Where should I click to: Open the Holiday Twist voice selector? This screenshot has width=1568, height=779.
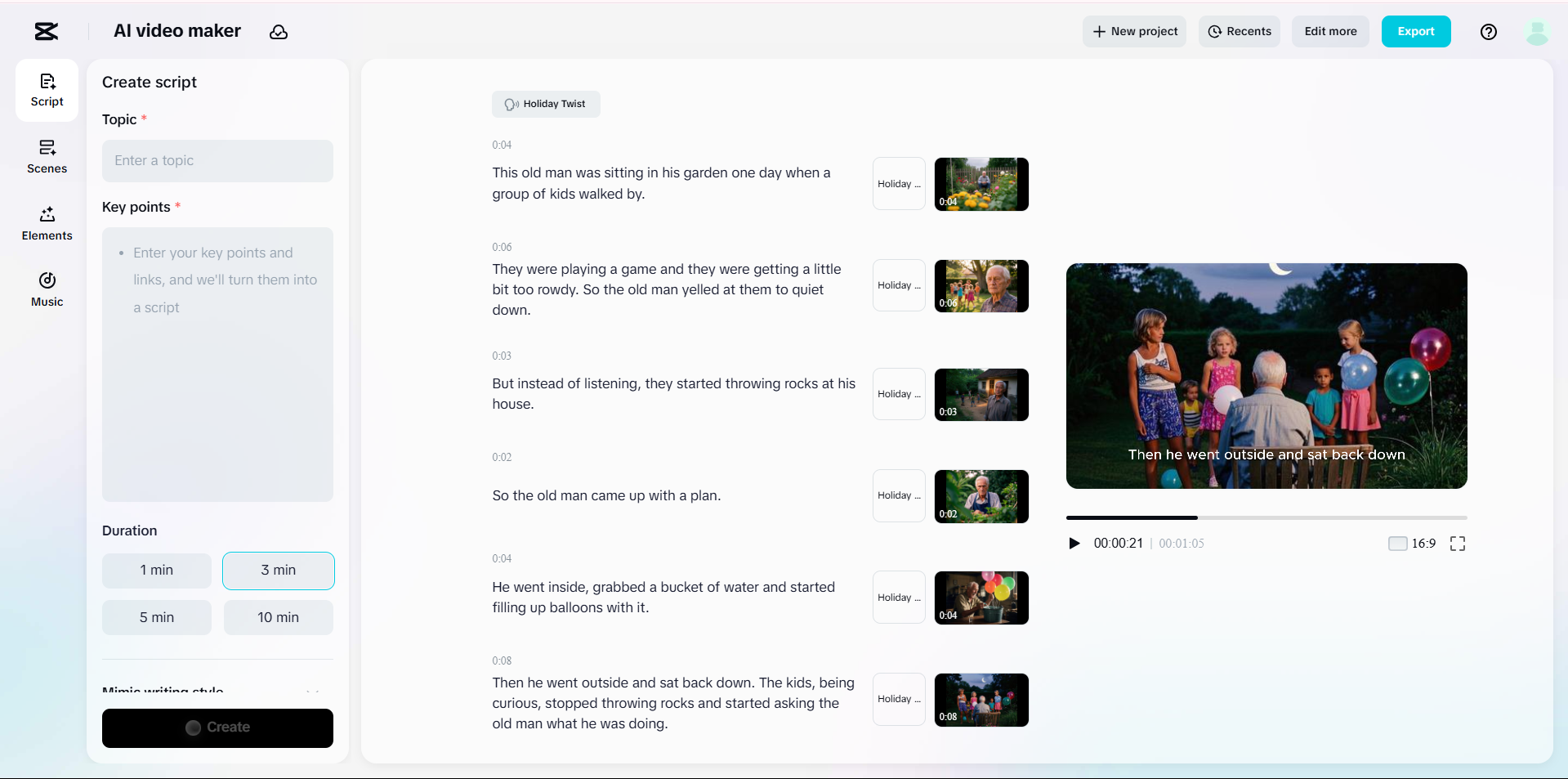pos(546,104)
